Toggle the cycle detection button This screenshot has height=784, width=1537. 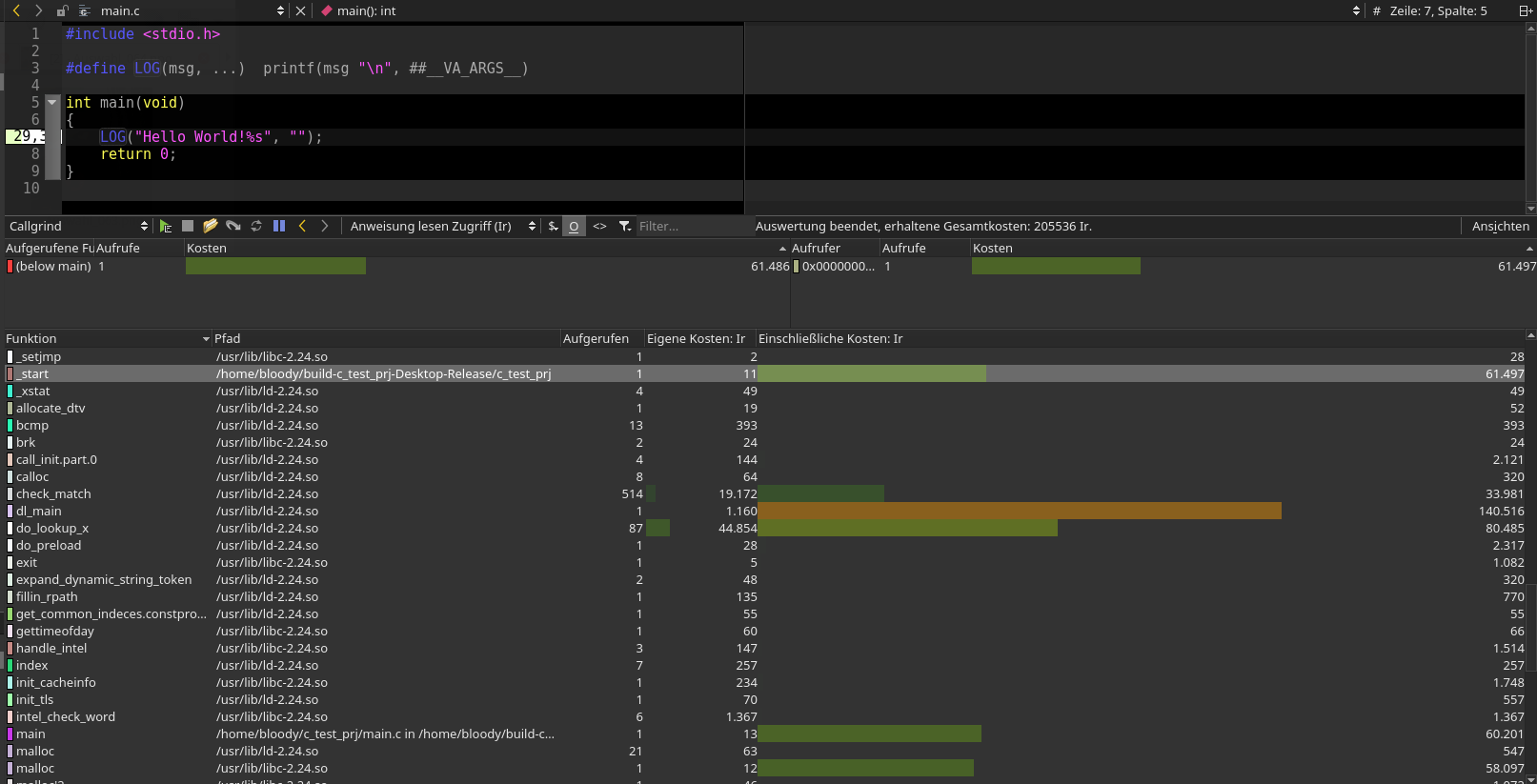click(x=574, y=226)
